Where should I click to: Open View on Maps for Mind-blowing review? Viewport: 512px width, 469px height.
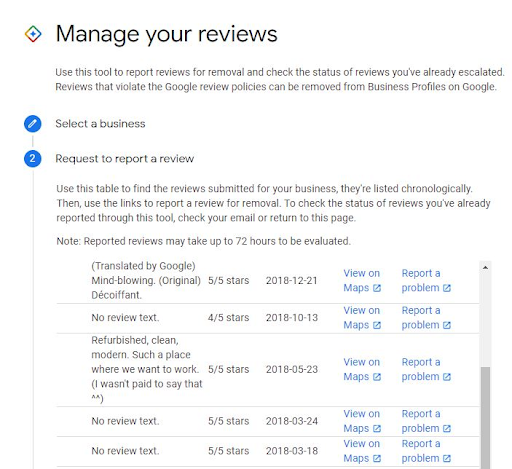[x=362, y=280]
